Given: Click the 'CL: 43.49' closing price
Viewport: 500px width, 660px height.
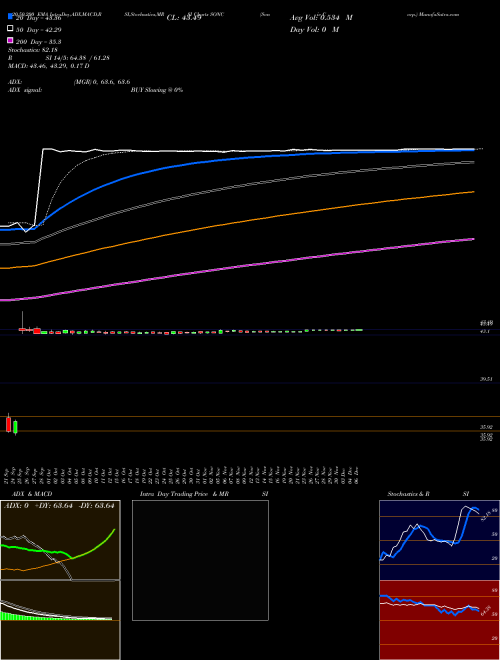Looking at the screenshot, I should click(x=184, y=18).
